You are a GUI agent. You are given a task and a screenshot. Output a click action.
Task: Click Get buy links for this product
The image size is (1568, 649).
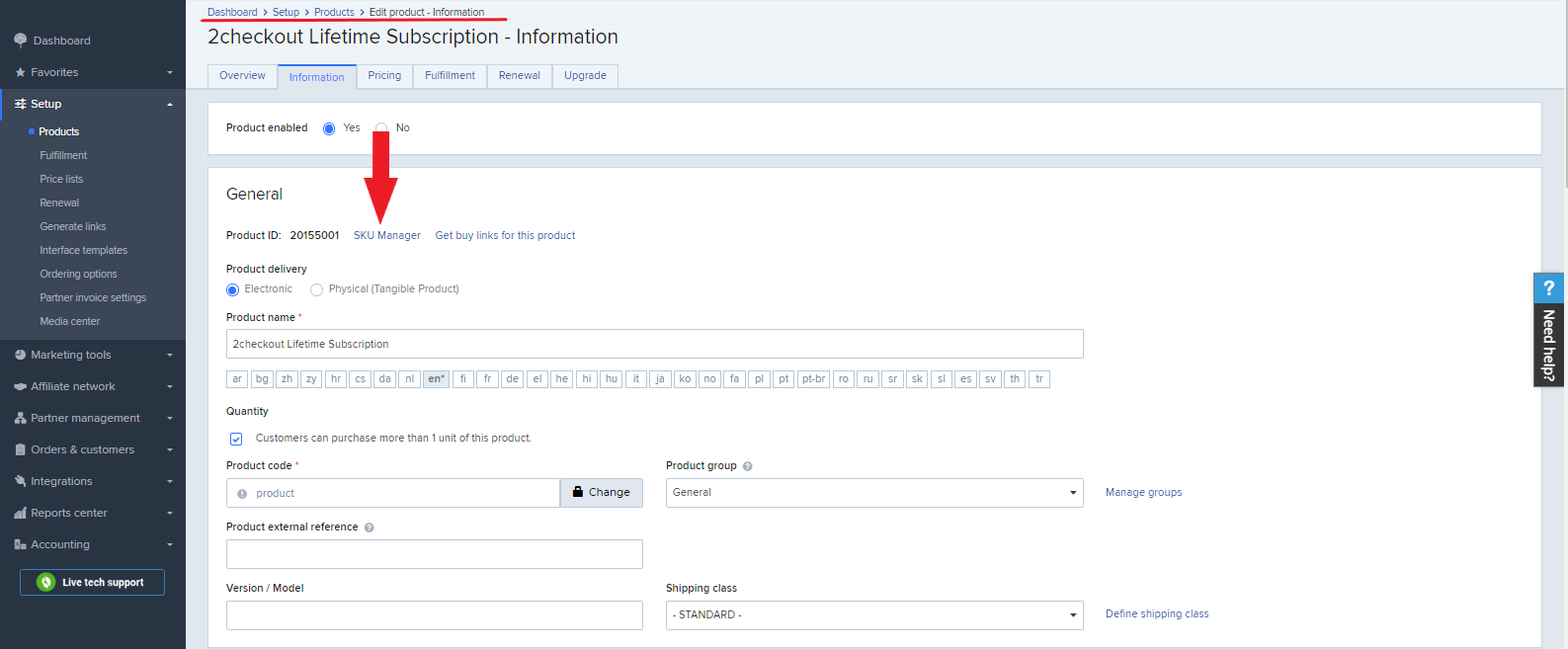[x=505, y=236]
